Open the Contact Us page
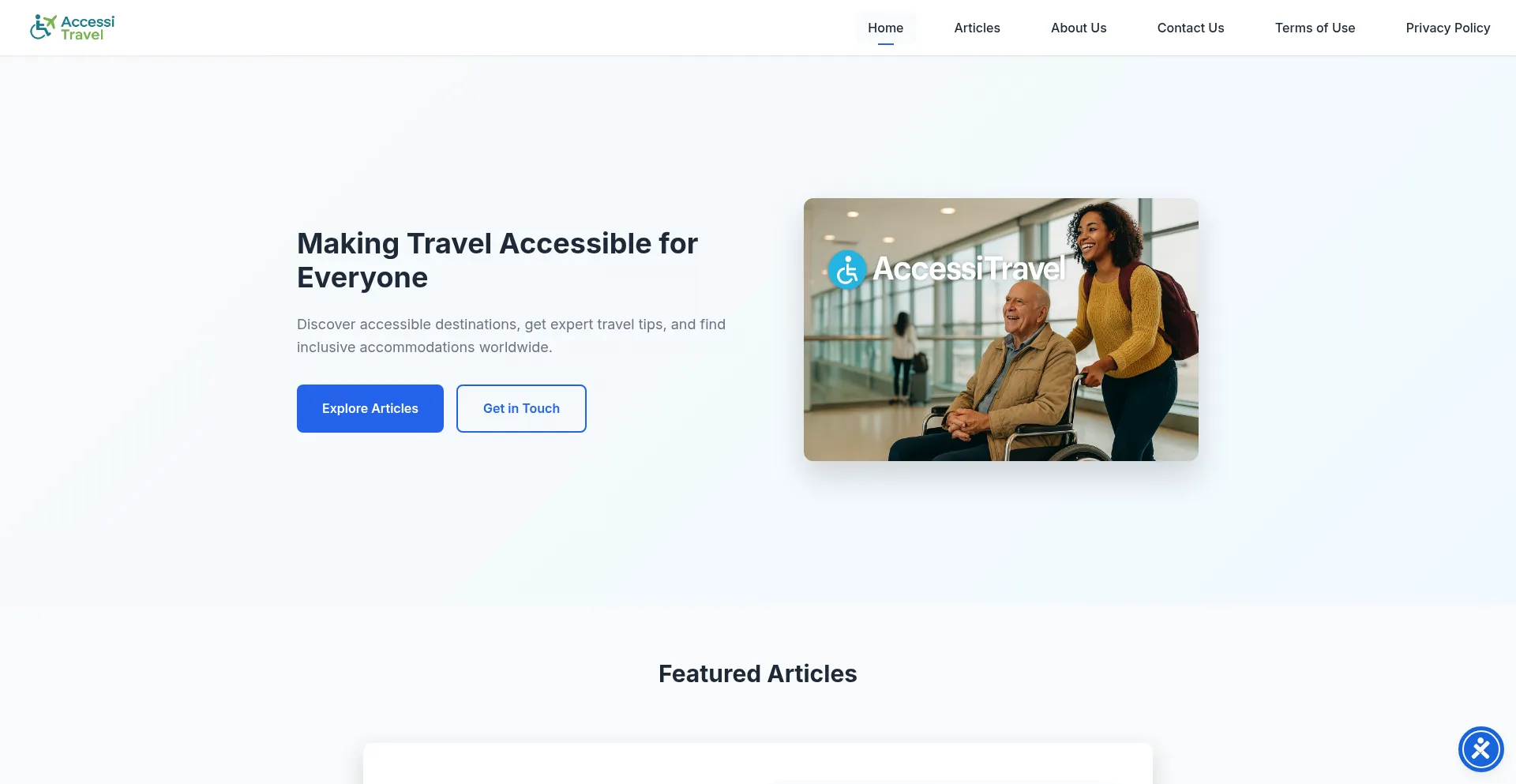This screenshot has width=1516, height=784. 1190,28
